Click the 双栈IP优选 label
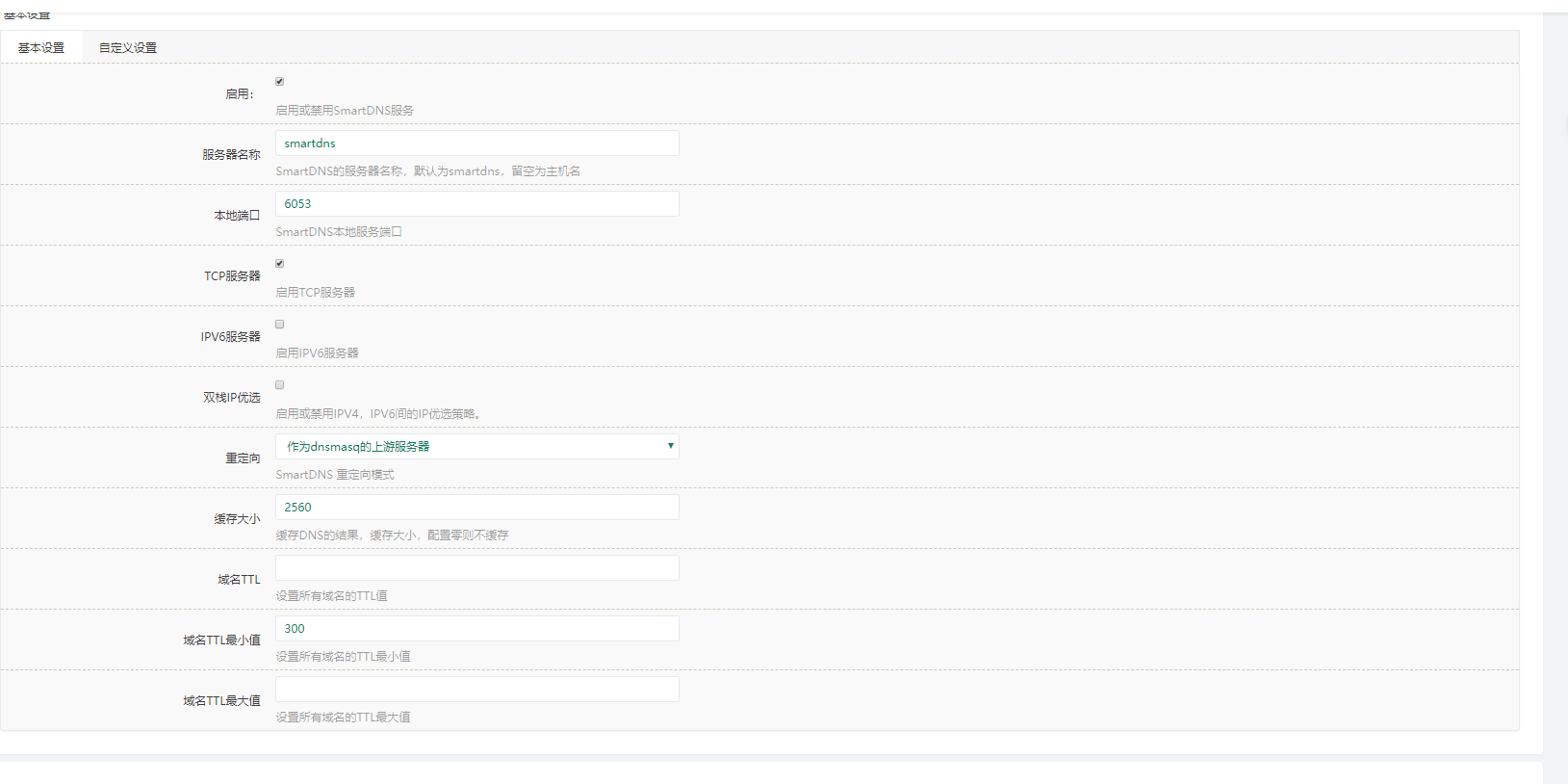This screenshot has width=1568, height=784. 232,398
